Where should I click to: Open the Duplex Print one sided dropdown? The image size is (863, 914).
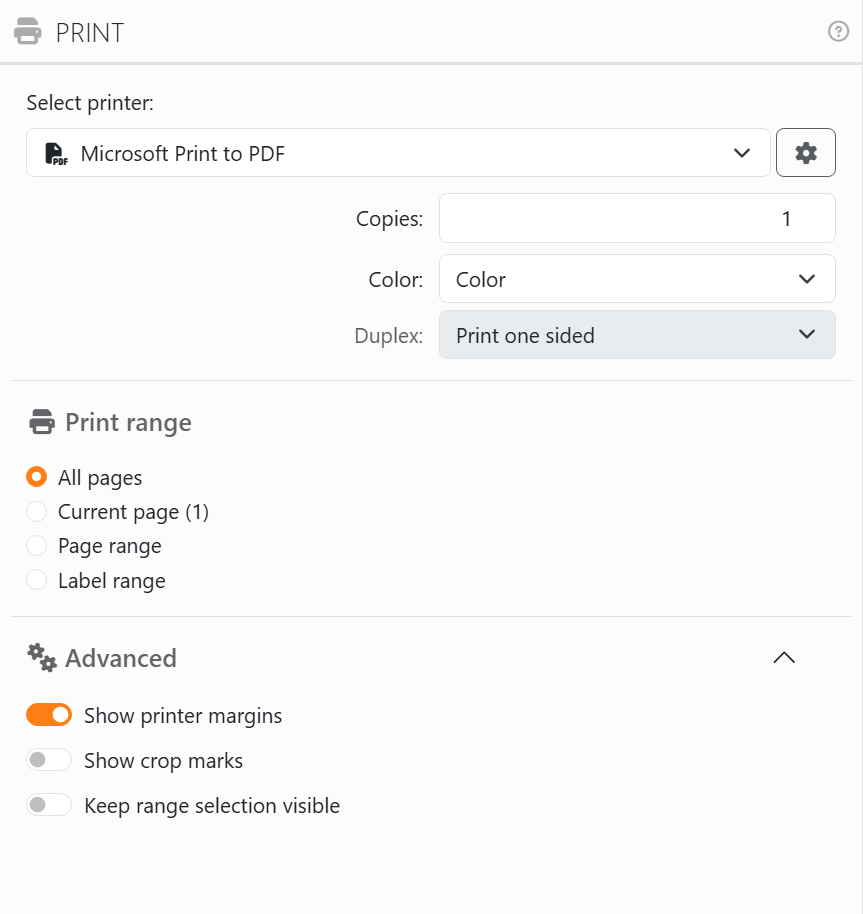(x=637, y=335)
